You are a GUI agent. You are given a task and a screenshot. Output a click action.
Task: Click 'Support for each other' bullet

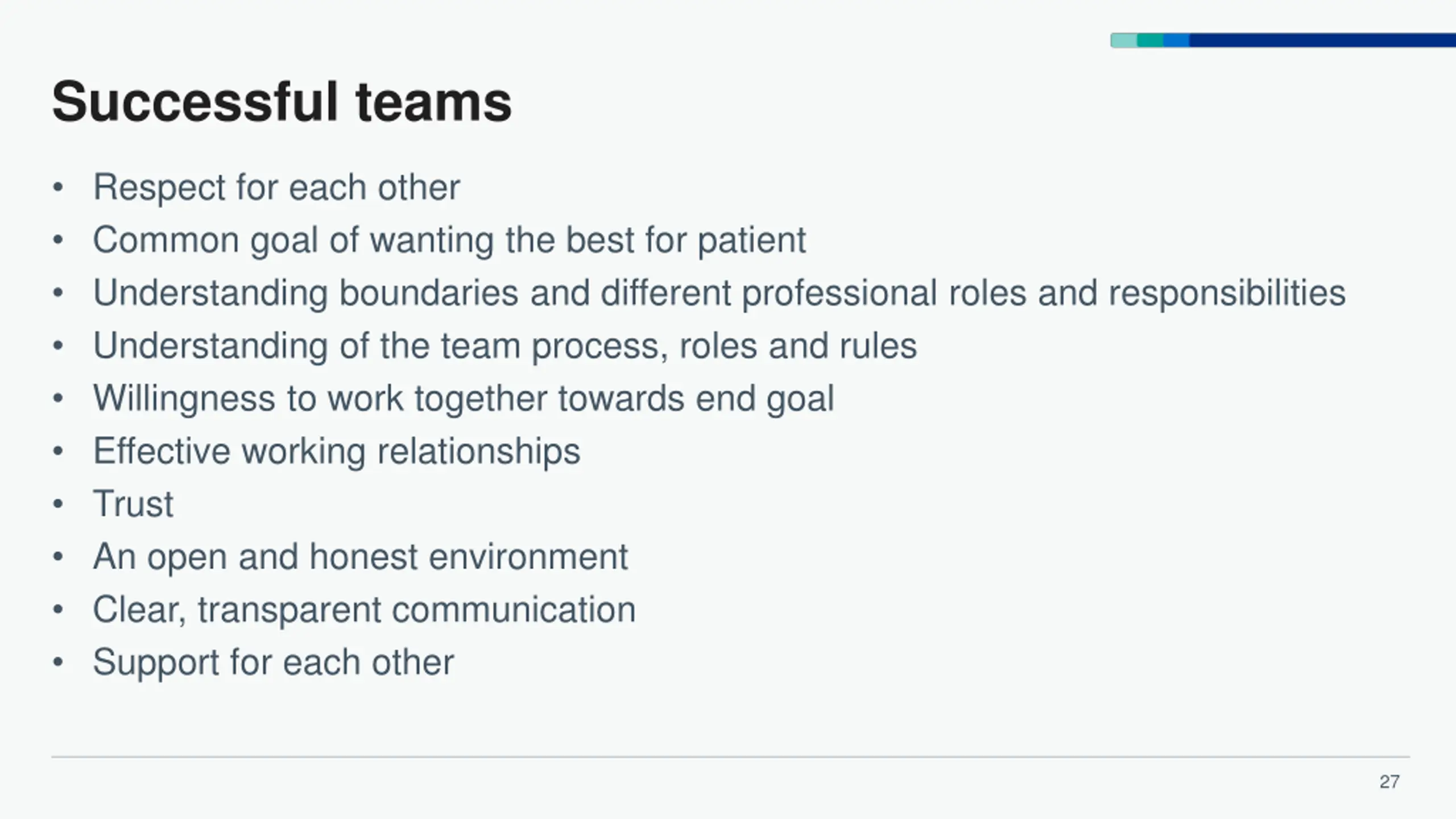[274, 663]
